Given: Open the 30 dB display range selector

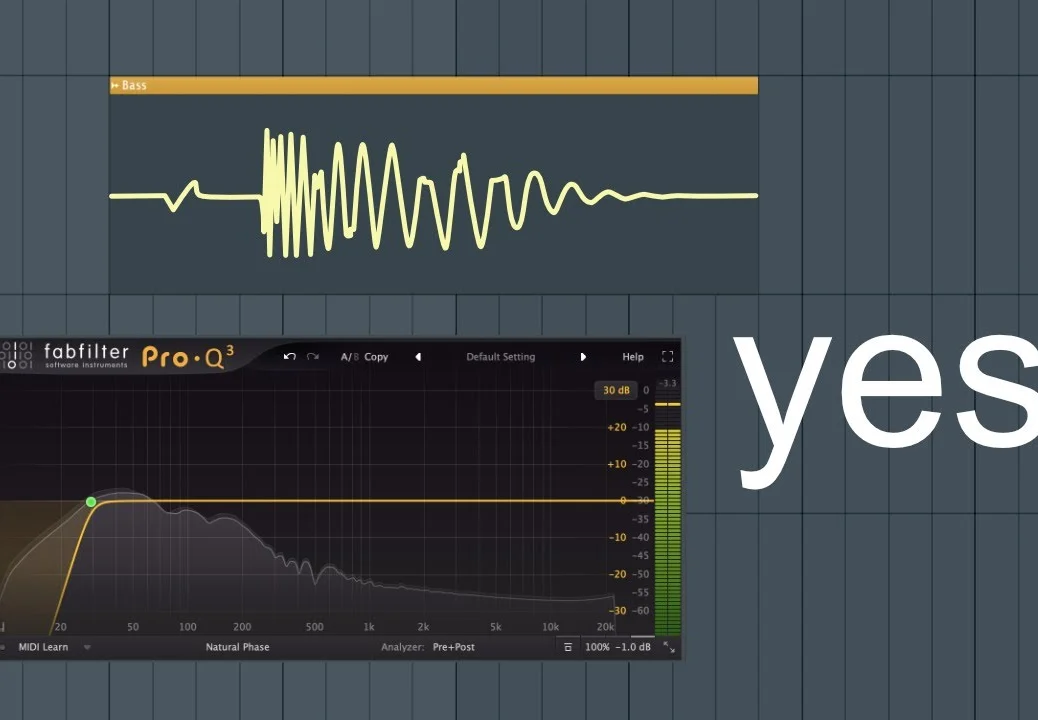Looking at the screenshot, I should (x=616, y=390).
